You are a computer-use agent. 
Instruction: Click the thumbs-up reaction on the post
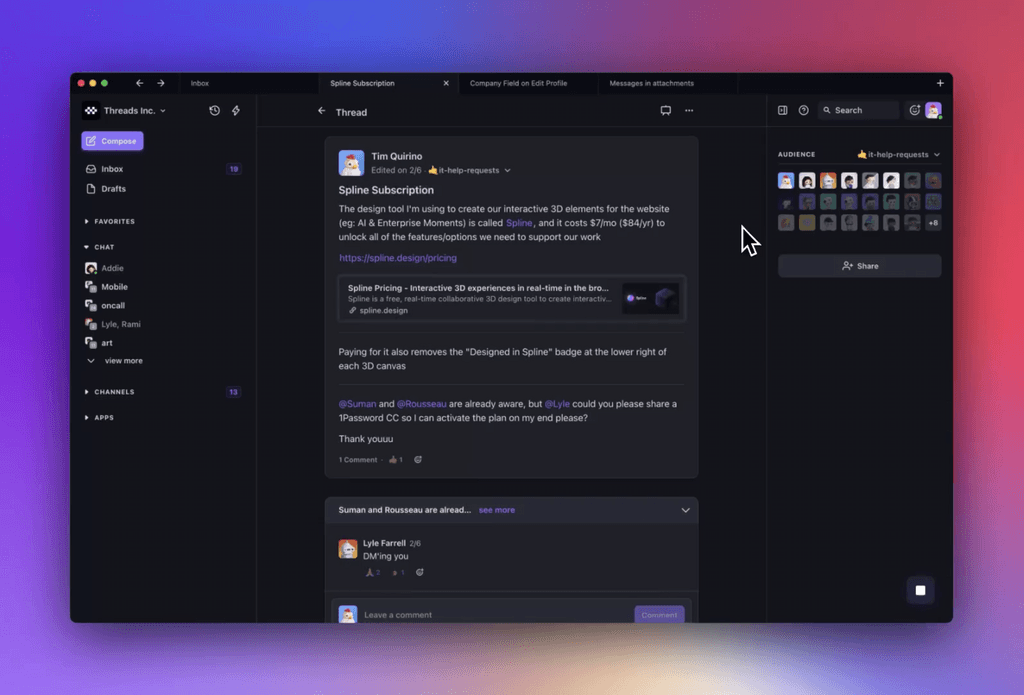(396, 460)
